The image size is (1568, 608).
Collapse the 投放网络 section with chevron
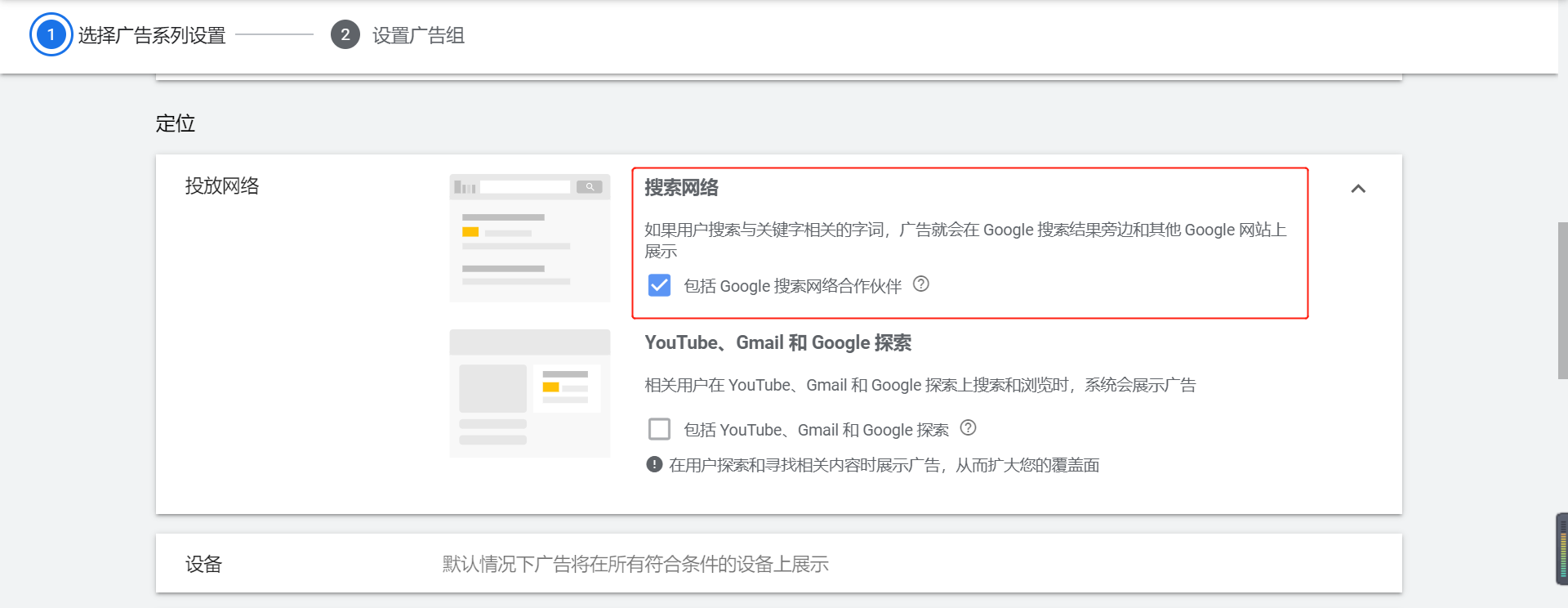[1358, 189]
